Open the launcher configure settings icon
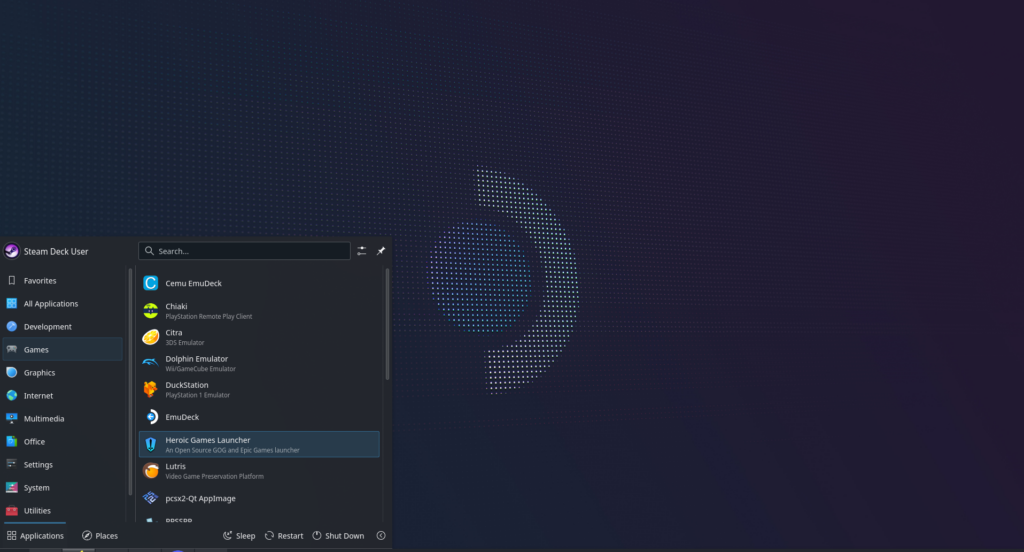Image resolution: width=1024 pixels, height=552 pixels. point(361,251)
